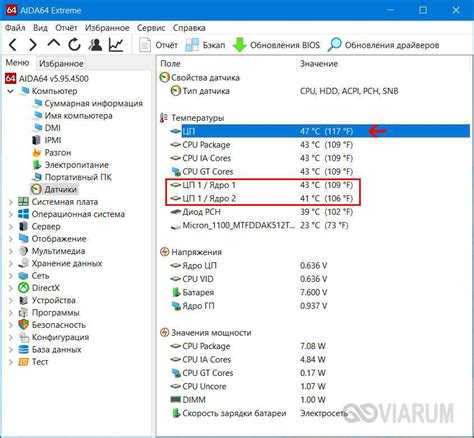Screen dimensions: 474x438
Task: Expand the Безопасность tree node
Action: point(11,325)
